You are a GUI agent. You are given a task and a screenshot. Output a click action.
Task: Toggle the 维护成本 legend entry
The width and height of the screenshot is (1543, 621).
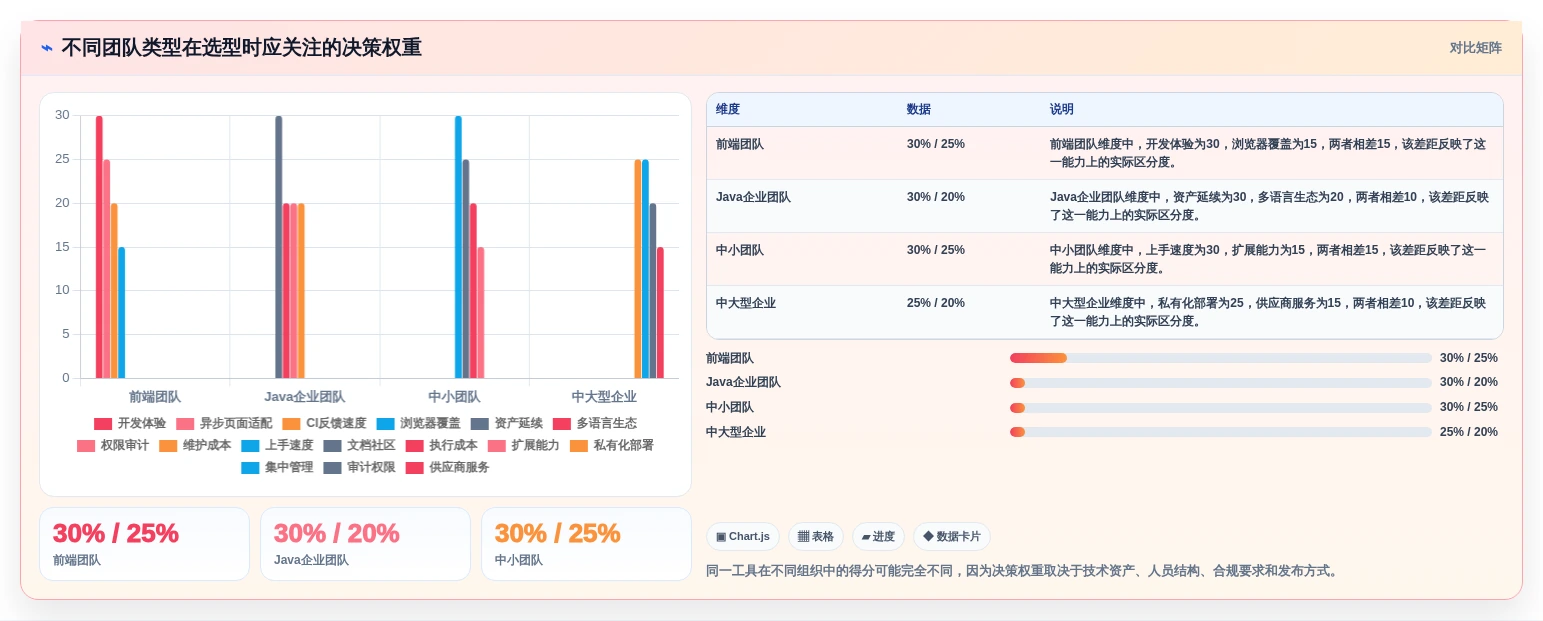195,445
